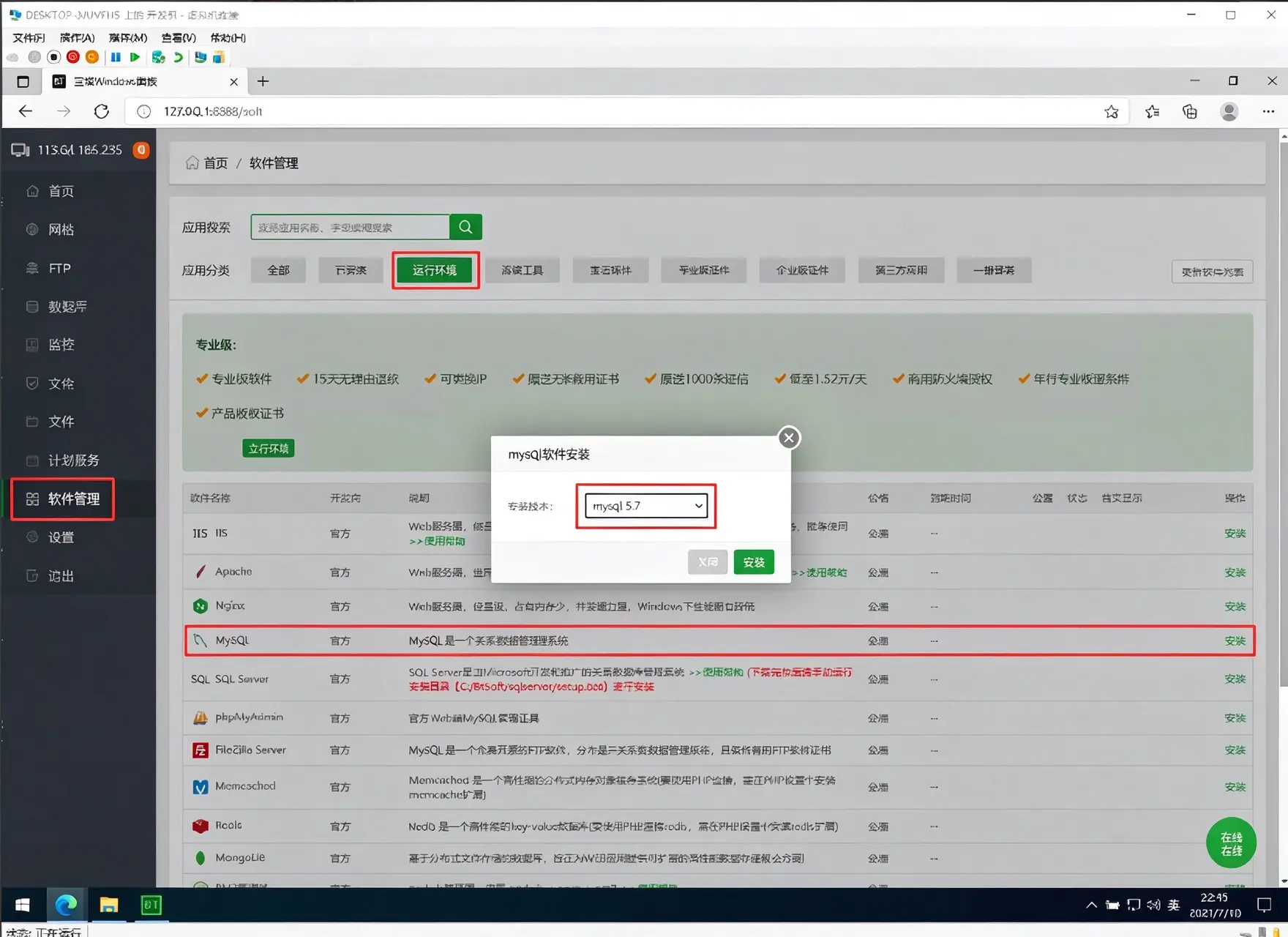
Task: Close the mysql install dialog with X icon
Action: click(788, 438)
